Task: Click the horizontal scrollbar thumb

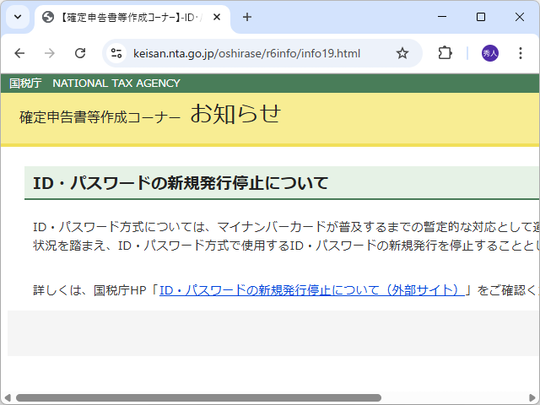Action: click(198, 398)
